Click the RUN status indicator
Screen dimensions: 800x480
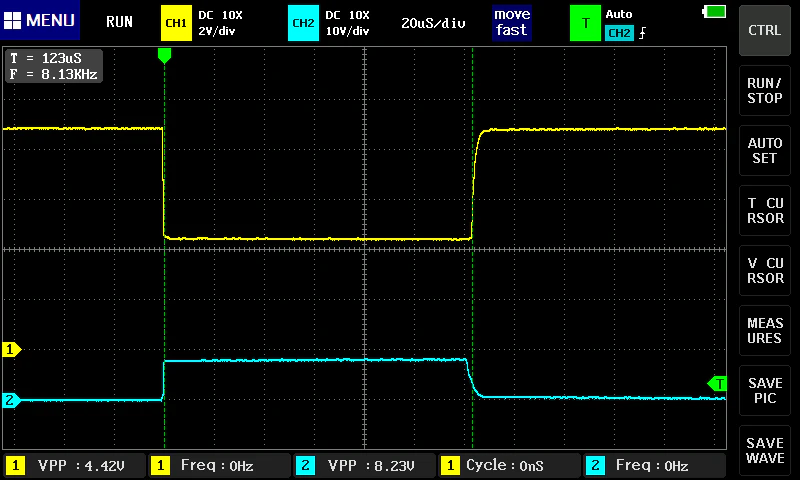[x=119, y=22]
